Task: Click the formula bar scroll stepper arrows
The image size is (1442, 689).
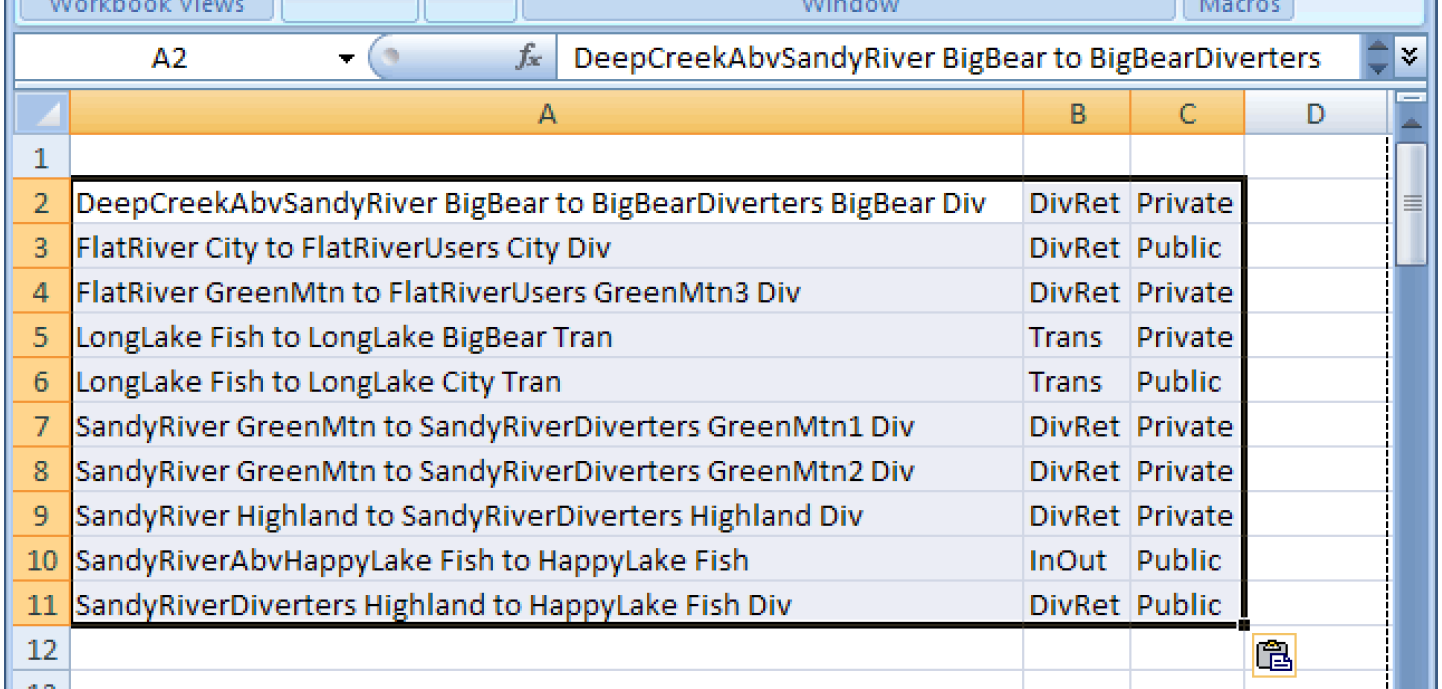Action: [x=1377, y=58]
